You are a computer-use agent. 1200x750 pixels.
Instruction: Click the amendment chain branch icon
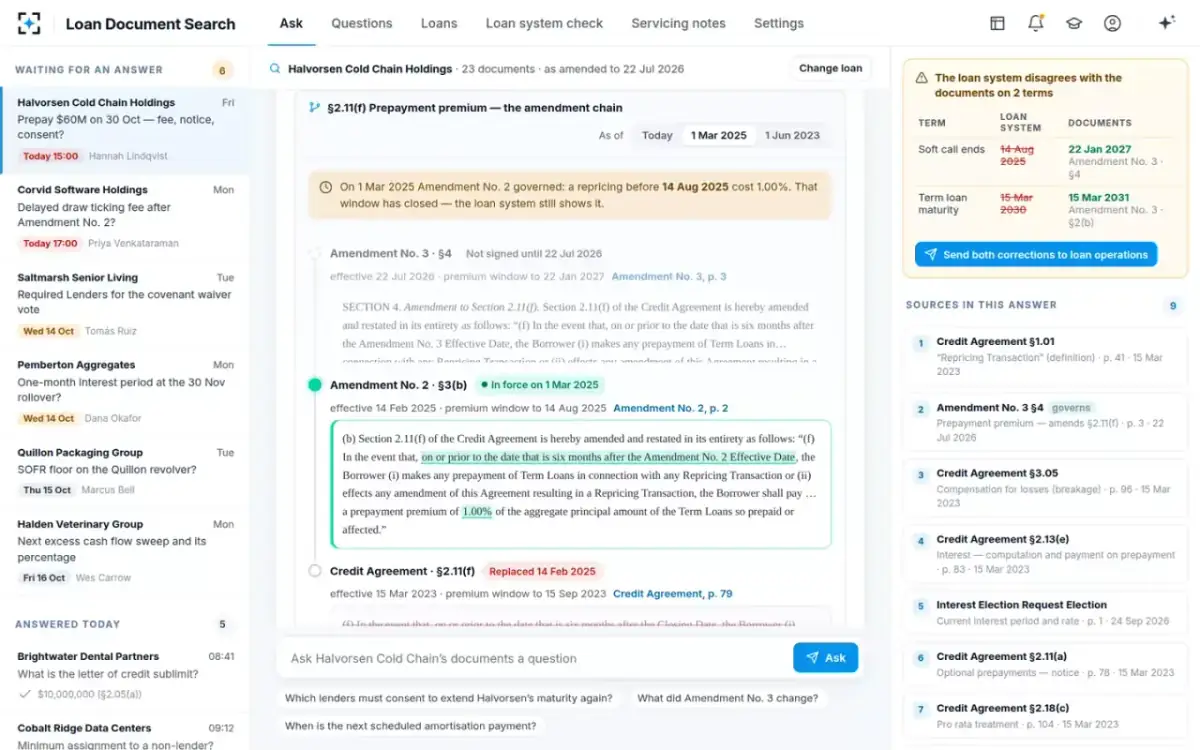315,107
